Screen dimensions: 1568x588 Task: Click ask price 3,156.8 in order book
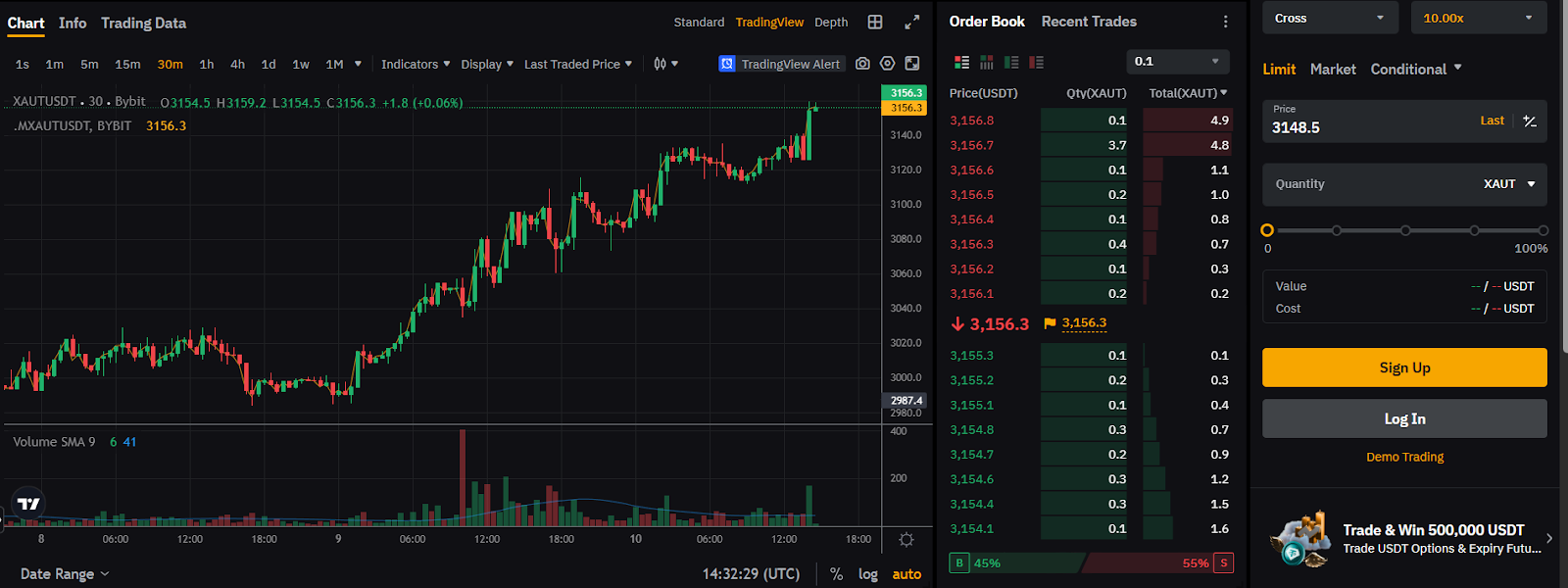tap(971, 121)
